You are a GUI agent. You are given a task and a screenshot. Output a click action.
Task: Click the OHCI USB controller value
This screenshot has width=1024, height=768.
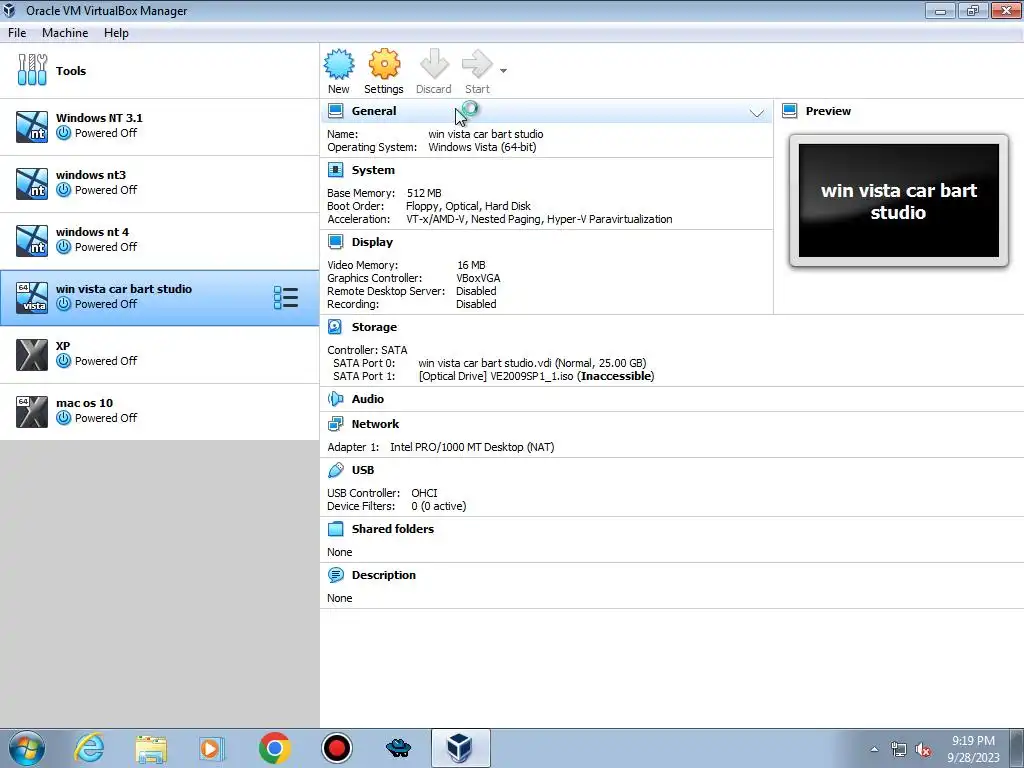click(x=424, y=493)
